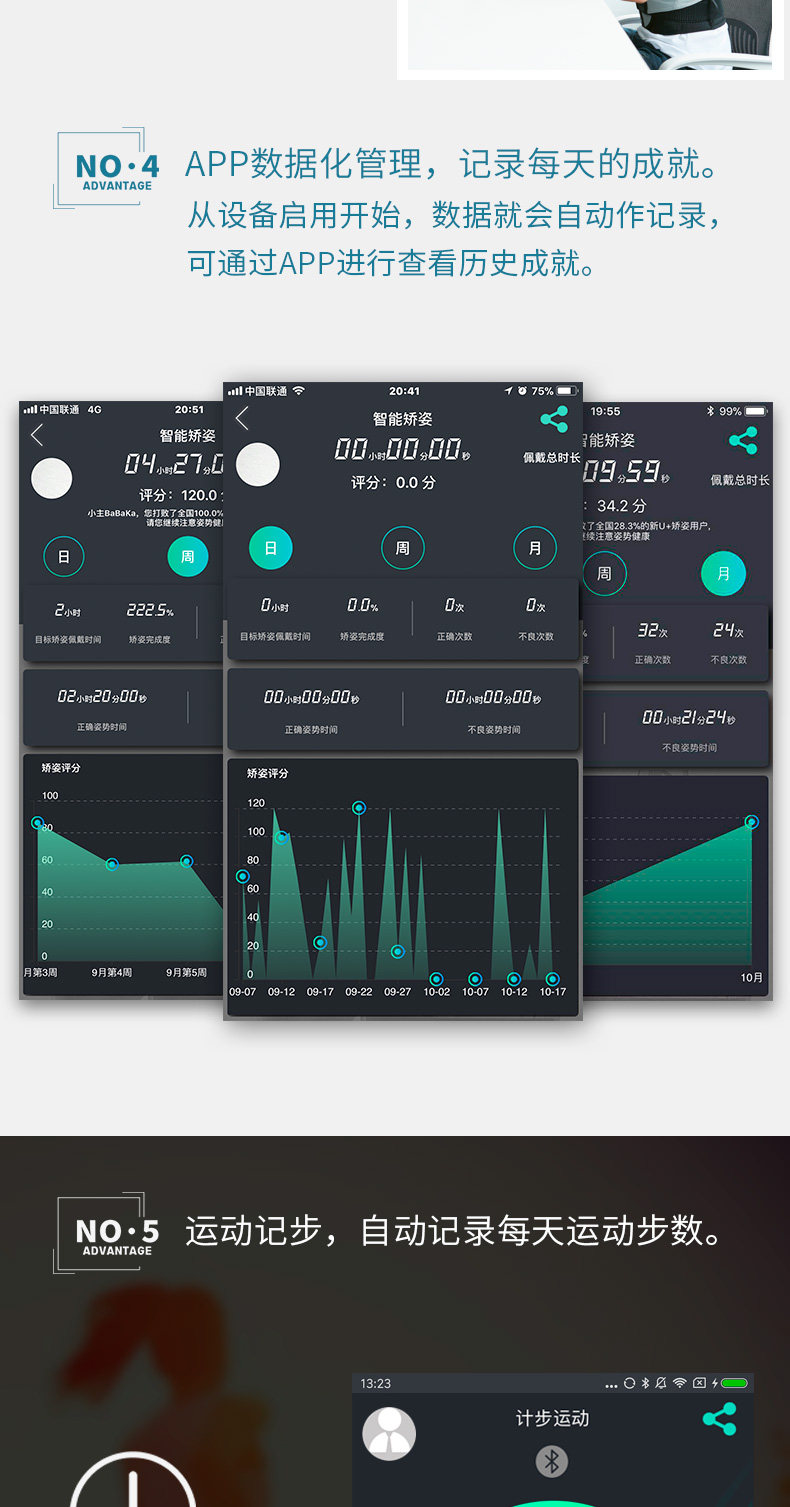Click the 9月第4周 point on left chart
Screen dimensions: 790x1507
[112, 864]
